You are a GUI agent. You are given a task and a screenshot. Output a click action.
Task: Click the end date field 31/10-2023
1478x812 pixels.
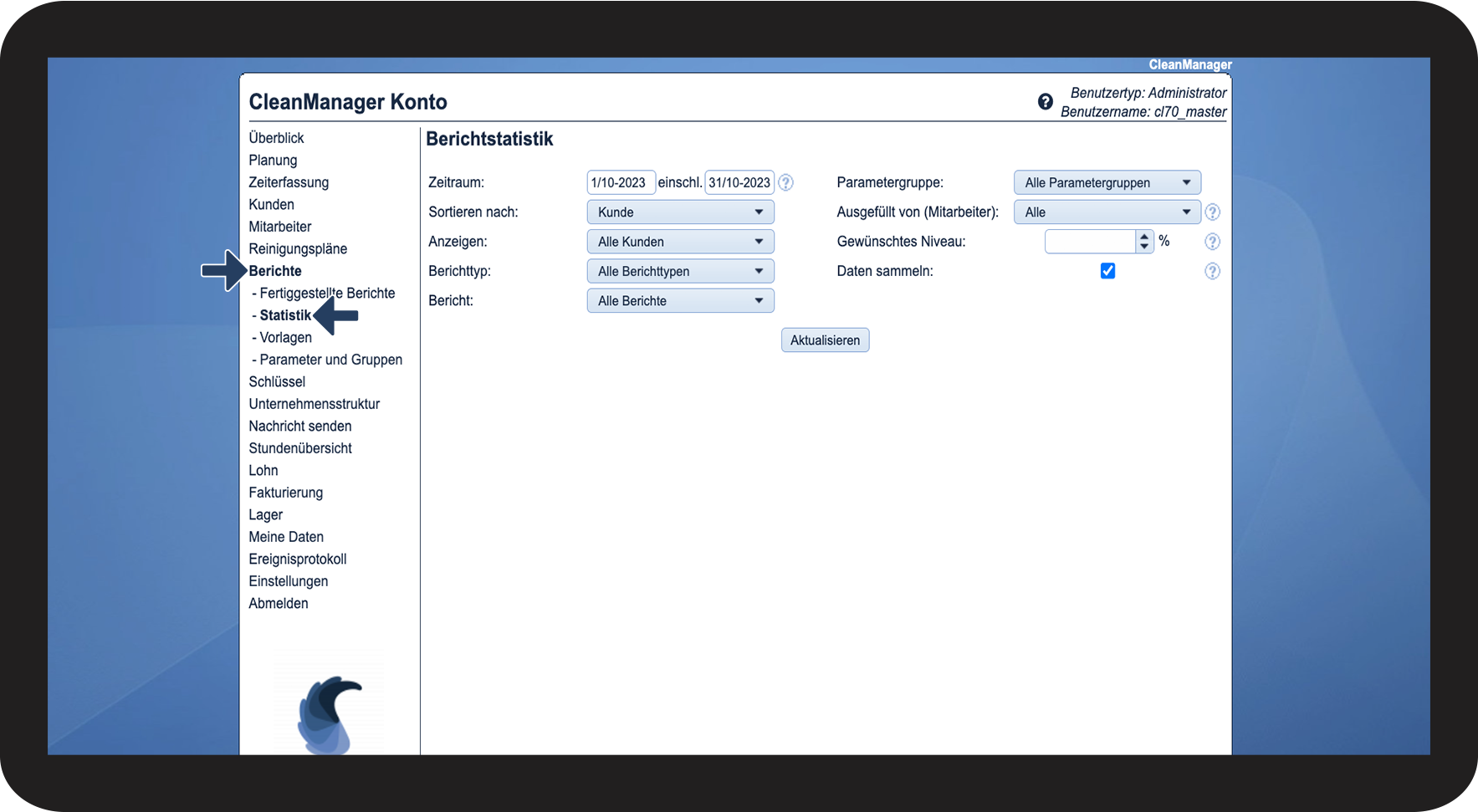[739, 182]
